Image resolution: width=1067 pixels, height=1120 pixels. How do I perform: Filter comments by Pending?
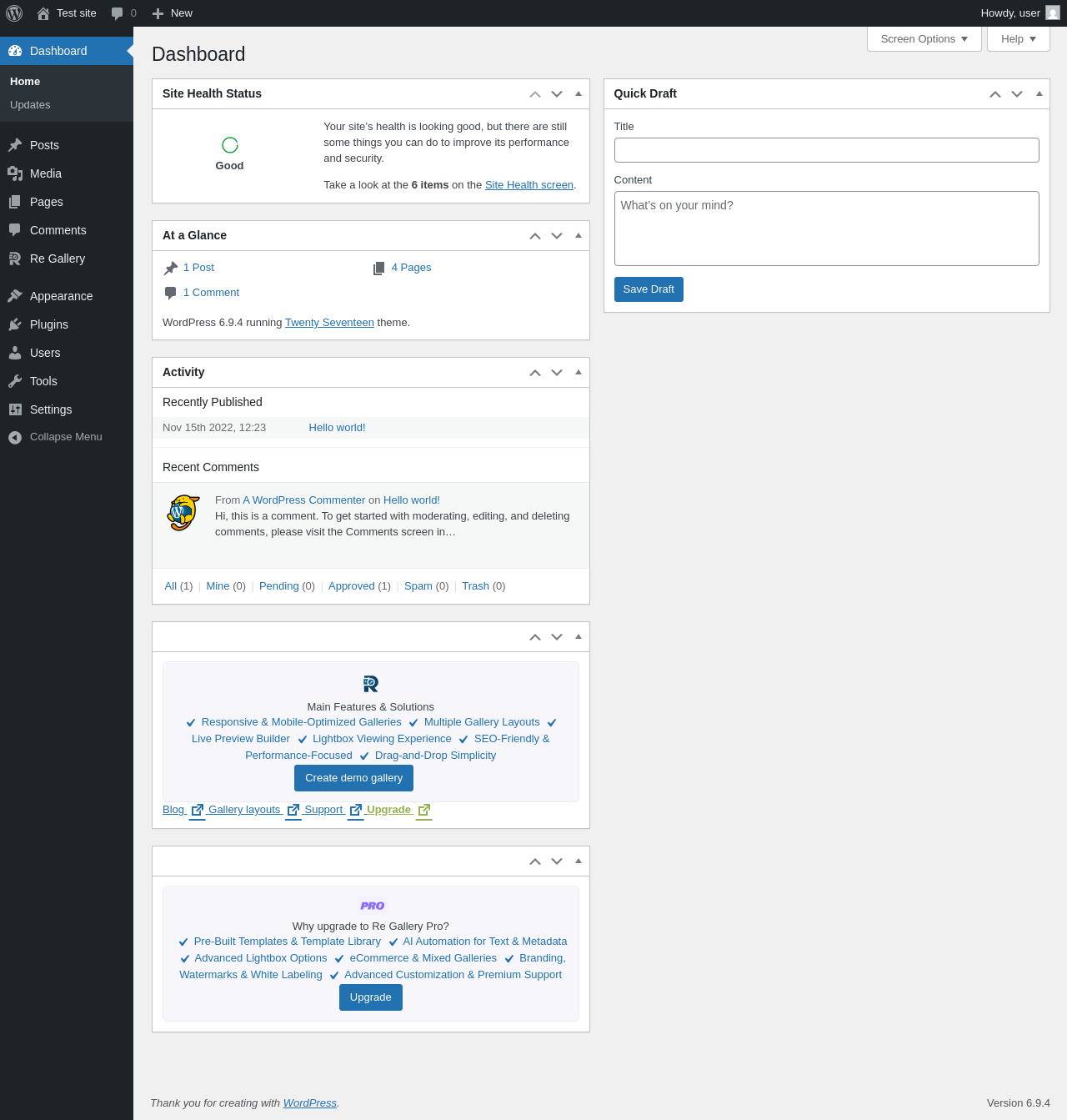[x=278, y=586]
